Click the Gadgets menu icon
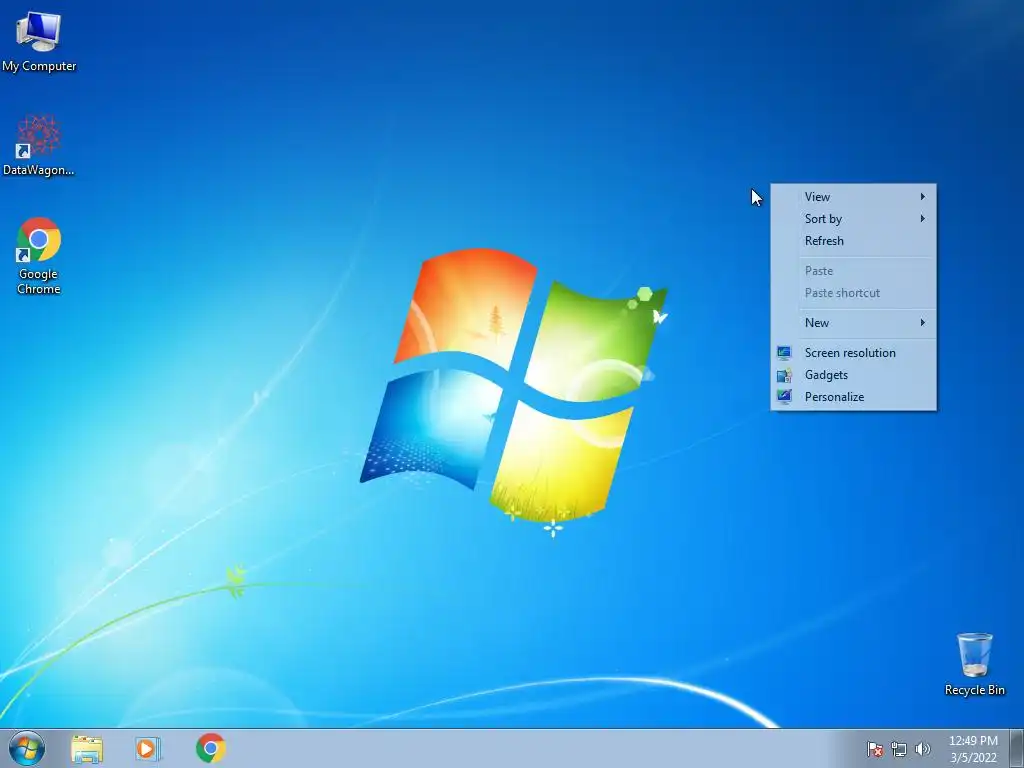This screenshot has height=768, width=1024. [784, 375]
